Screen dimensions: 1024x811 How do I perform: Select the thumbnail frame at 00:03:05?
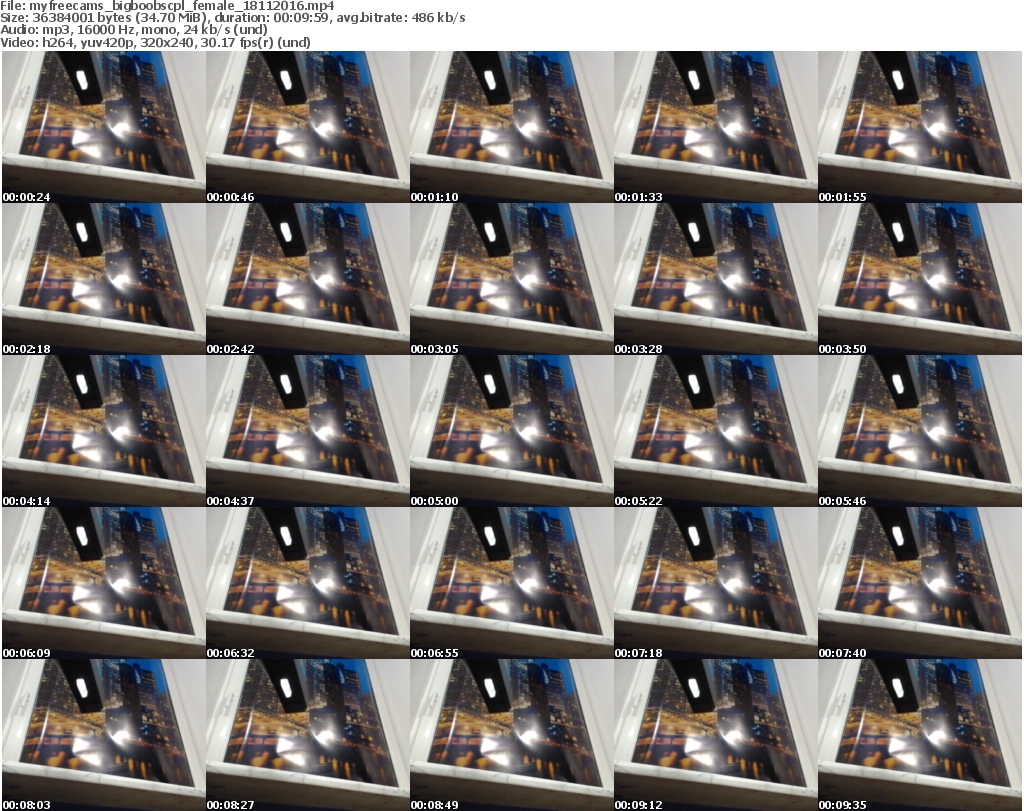[x=511, y=279]
